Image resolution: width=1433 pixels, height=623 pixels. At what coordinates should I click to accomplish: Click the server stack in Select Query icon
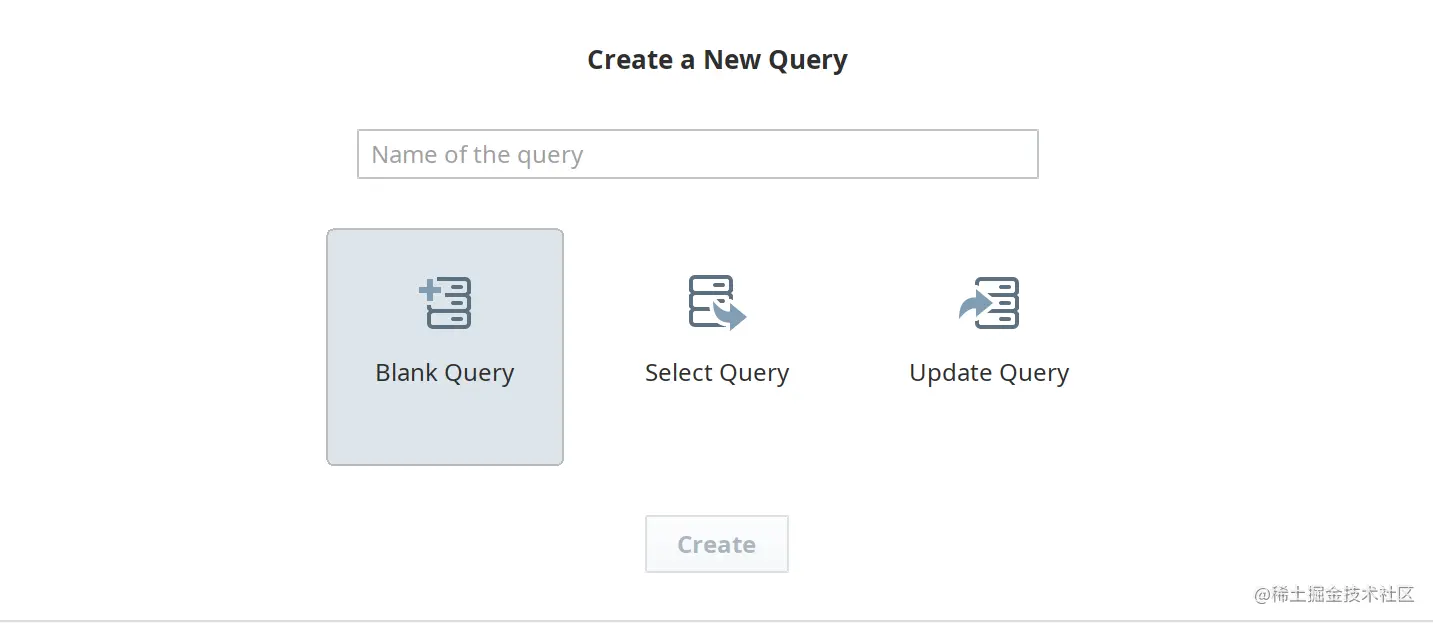[x=709, y=299]
